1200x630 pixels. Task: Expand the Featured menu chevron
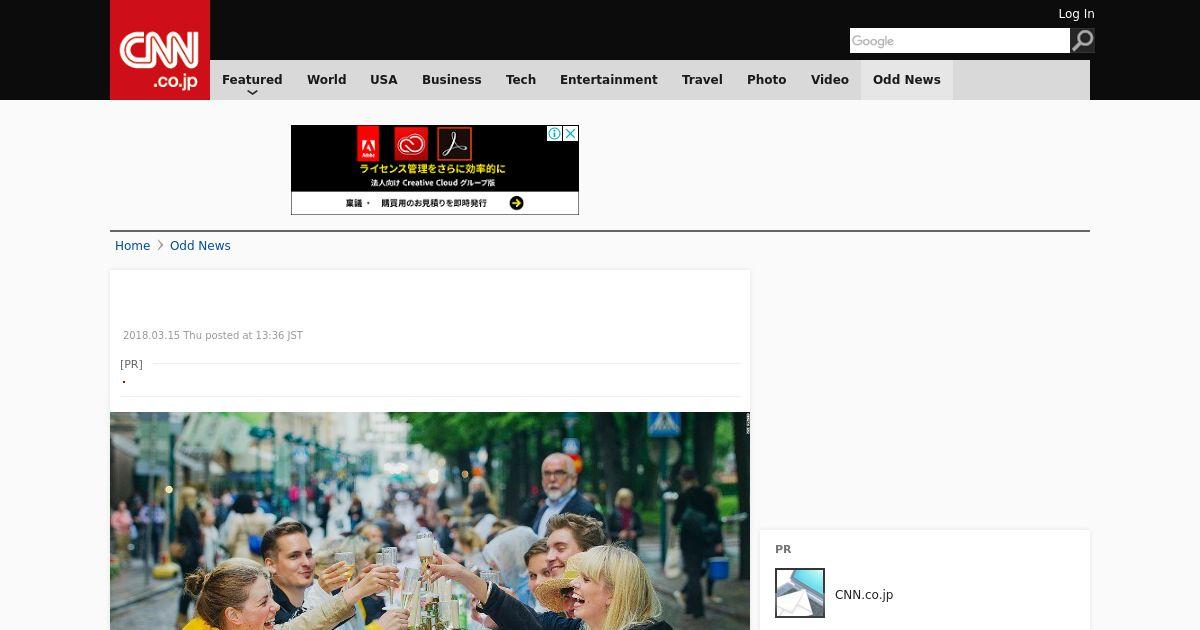tap(252, 92)
